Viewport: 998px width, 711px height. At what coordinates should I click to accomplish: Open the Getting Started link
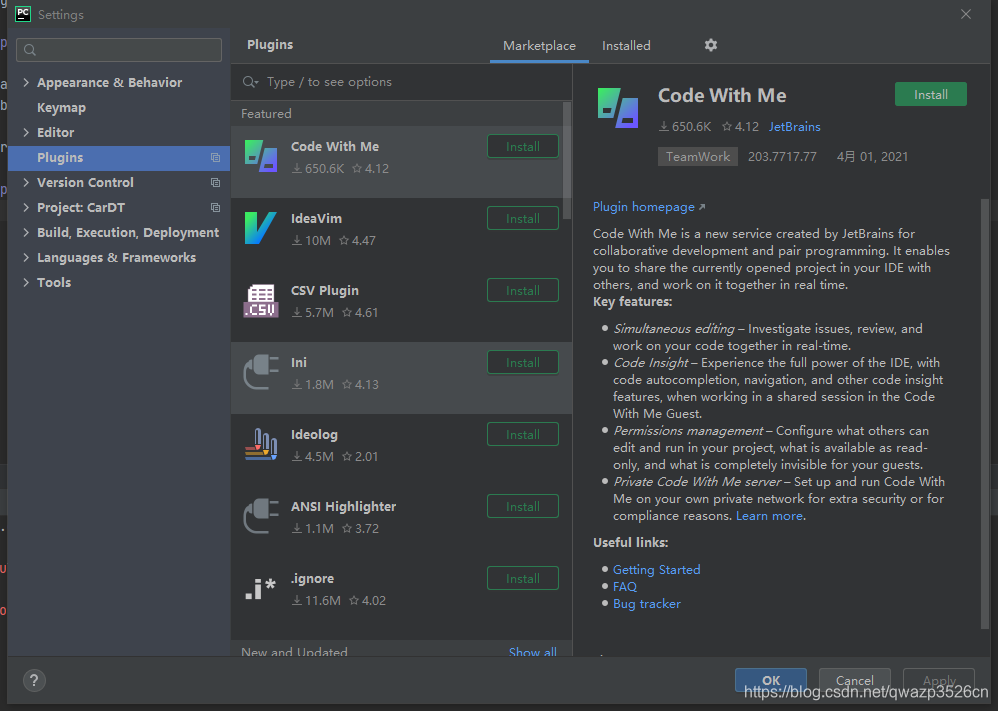[656, 570]
